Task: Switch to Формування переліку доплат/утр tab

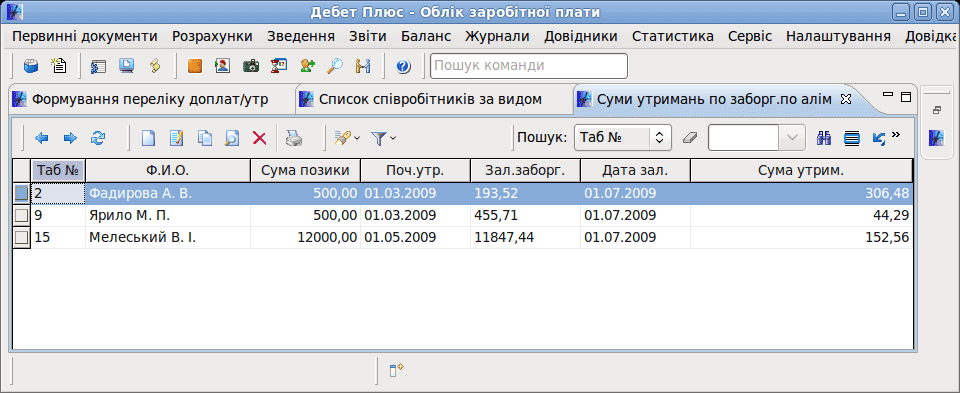Action: pyautogui.click(x=150, y=100)
